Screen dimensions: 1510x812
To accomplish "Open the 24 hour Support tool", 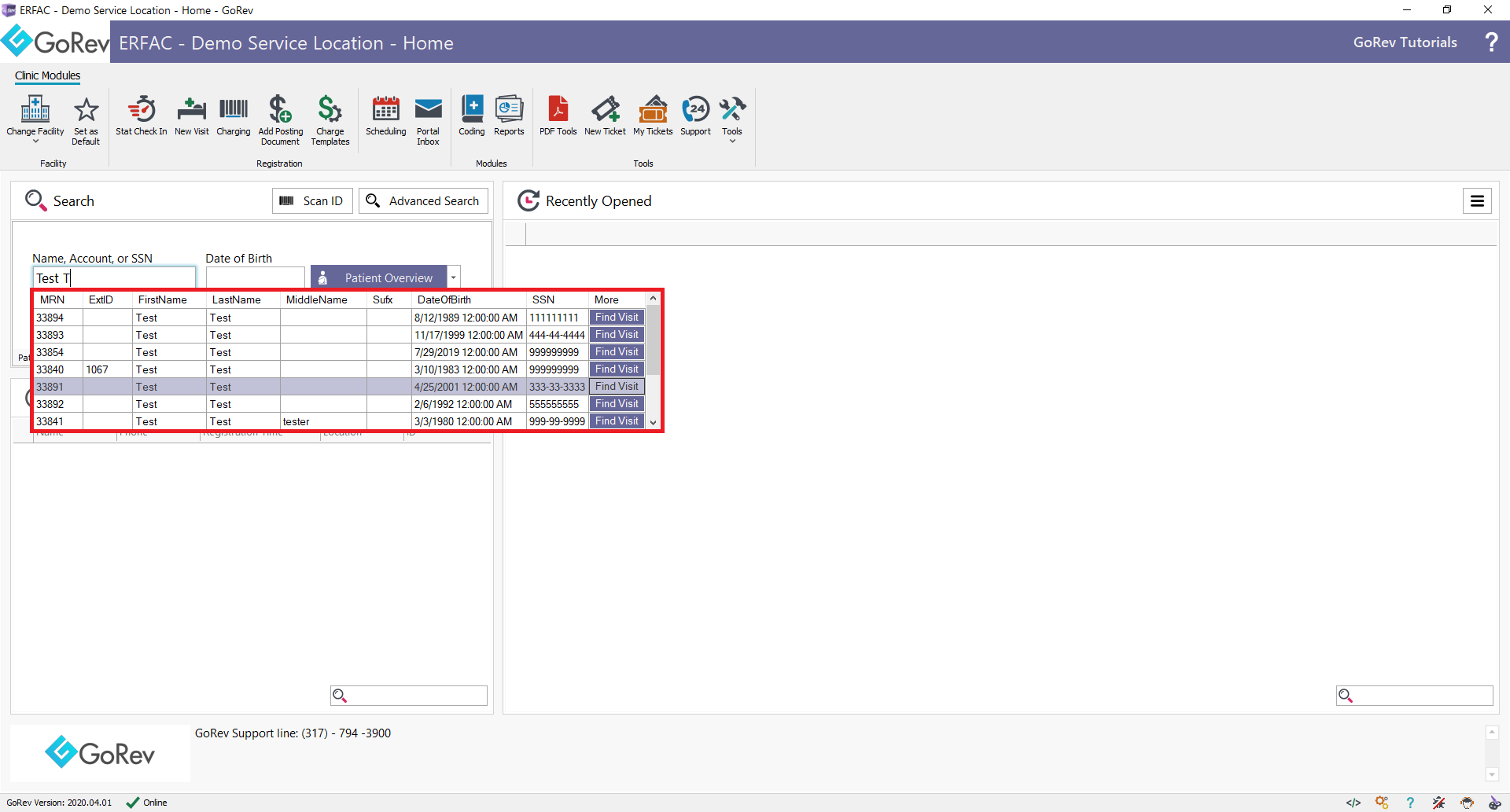I will [x=696, y=116].
